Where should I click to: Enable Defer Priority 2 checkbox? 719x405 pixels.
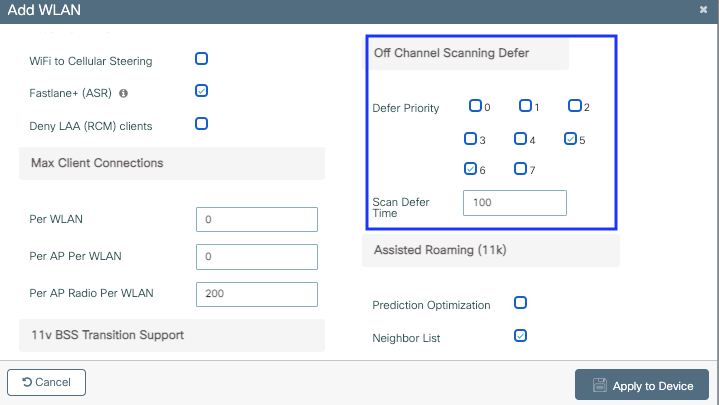(x=574, y=106)
